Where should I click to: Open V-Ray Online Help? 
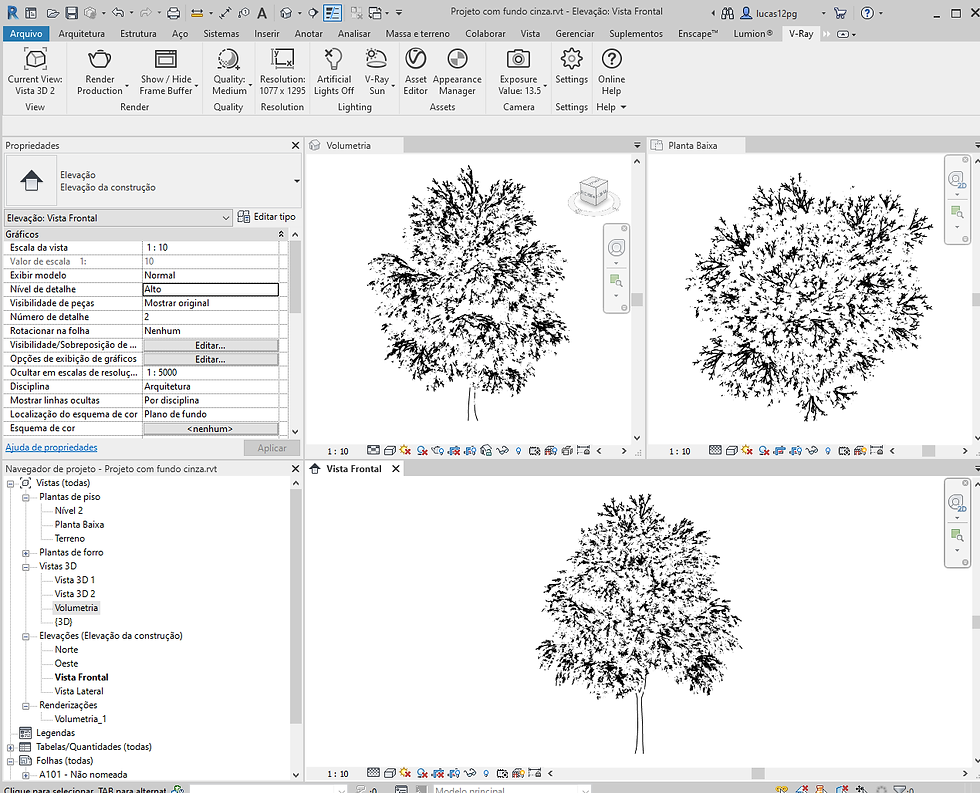coord(611,72)
